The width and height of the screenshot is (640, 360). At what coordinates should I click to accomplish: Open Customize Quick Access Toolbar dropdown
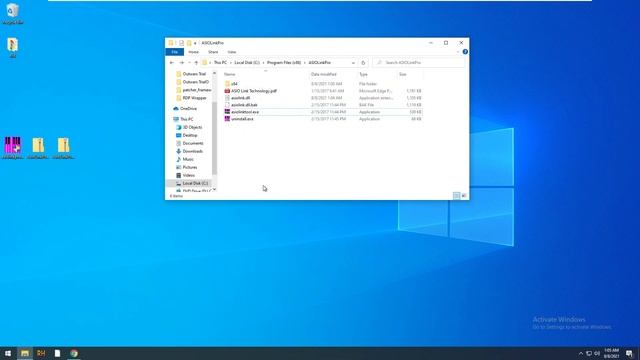tap(195, 43)
